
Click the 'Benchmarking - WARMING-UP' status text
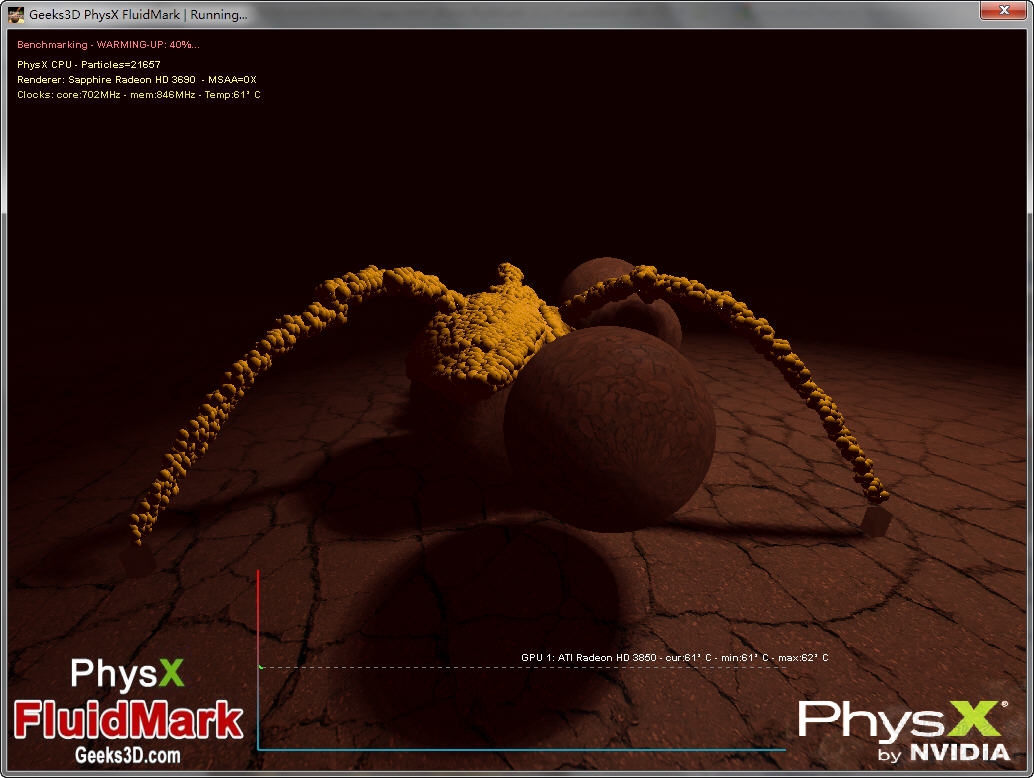click(x=108, y=45)
